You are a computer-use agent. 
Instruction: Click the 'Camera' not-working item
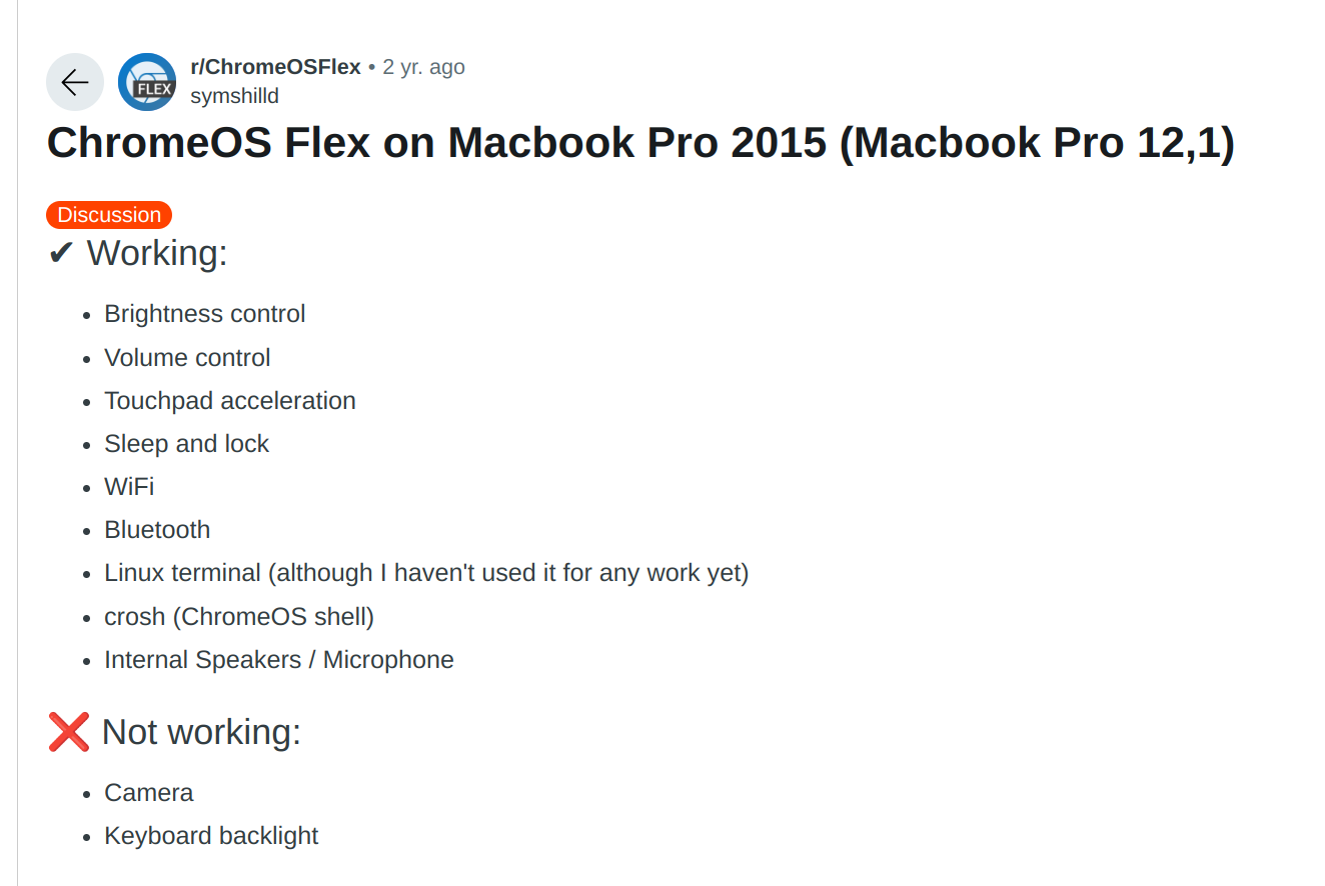point(149,793)
